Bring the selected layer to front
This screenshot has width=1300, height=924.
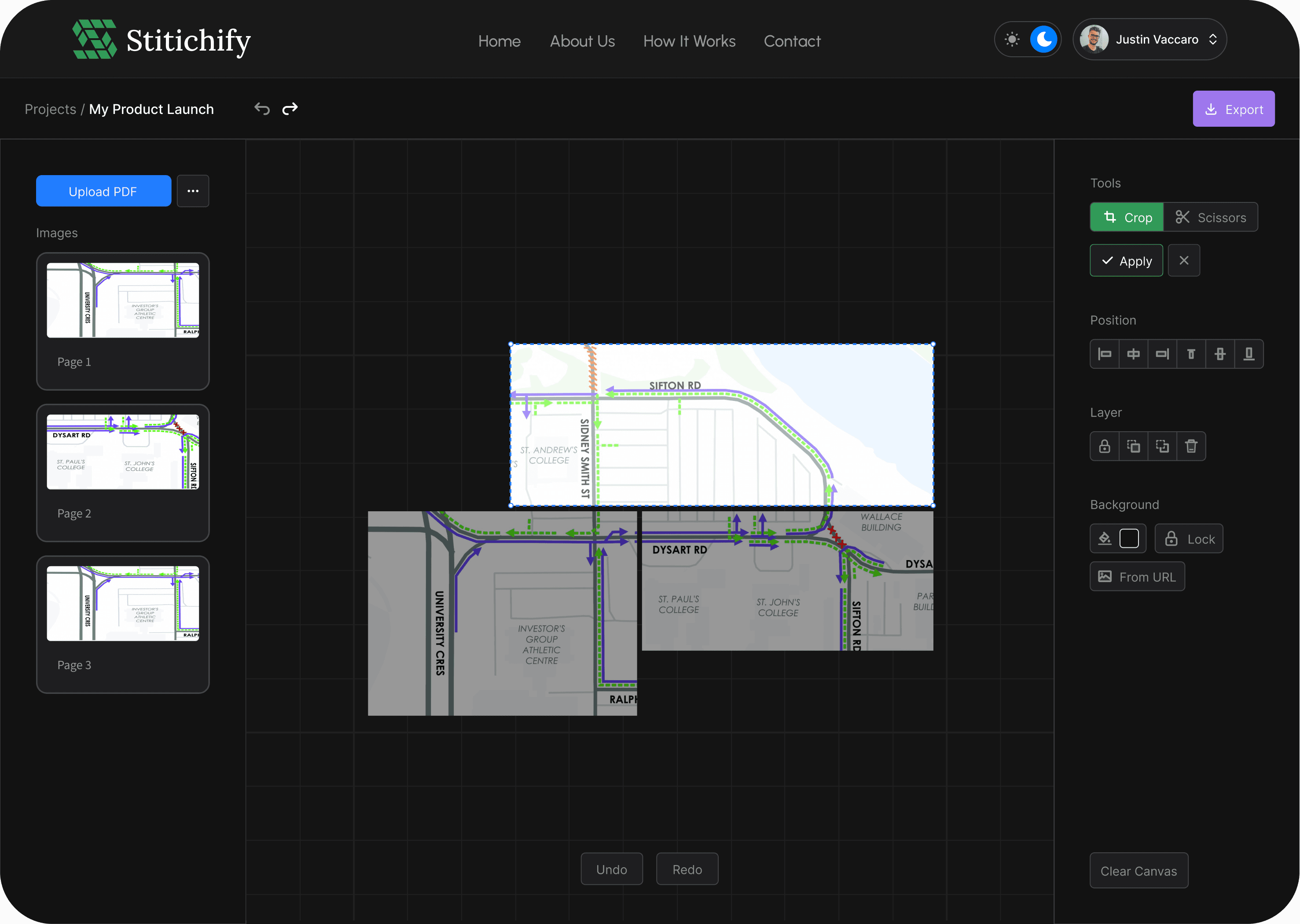point(1133,446)
